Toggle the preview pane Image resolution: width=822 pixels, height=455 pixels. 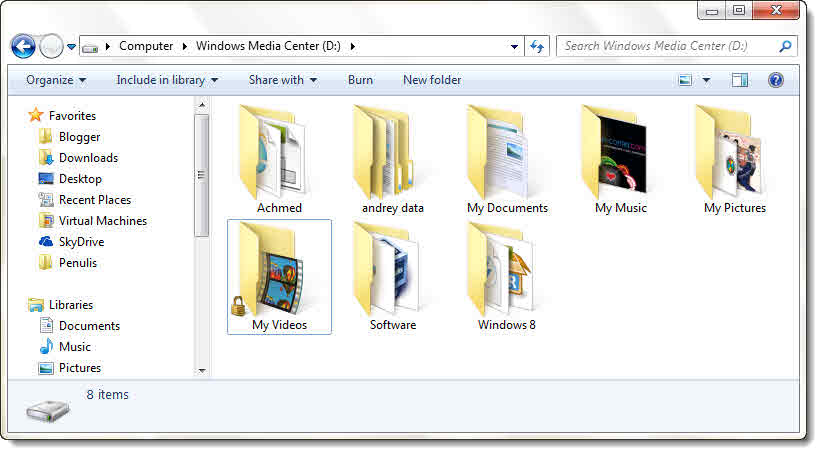[740, 80]
